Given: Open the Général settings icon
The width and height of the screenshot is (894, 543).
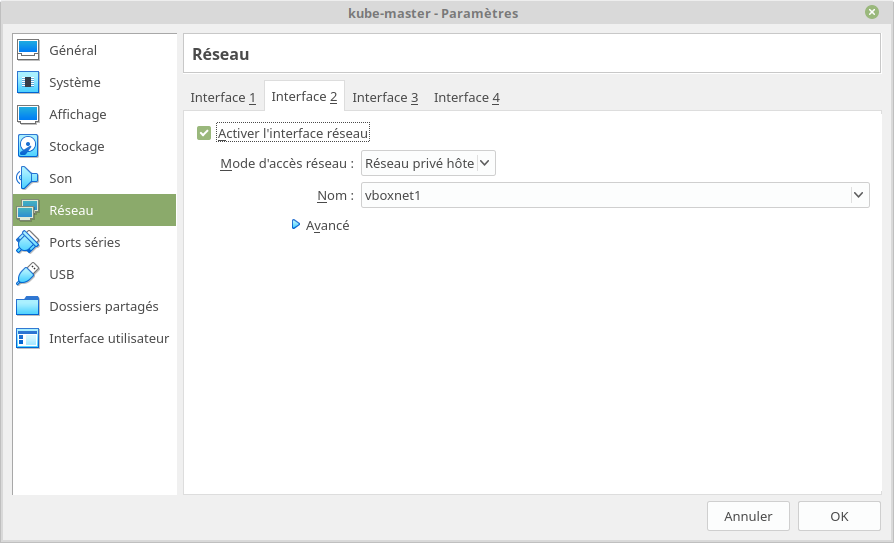Looking at the screenshot, I should click(x=28, y=50).
